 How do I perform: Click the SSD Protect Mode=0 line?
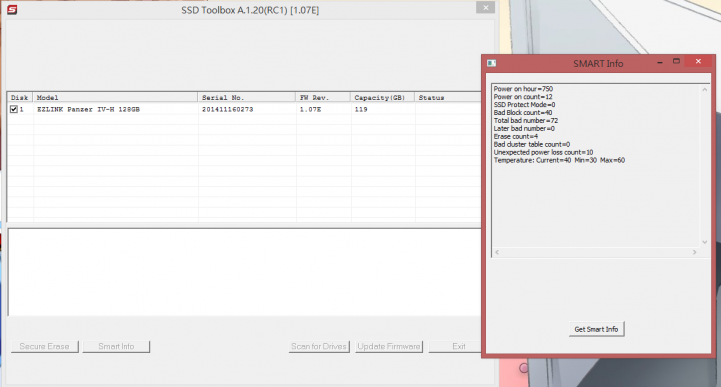(x=524, y=104)
